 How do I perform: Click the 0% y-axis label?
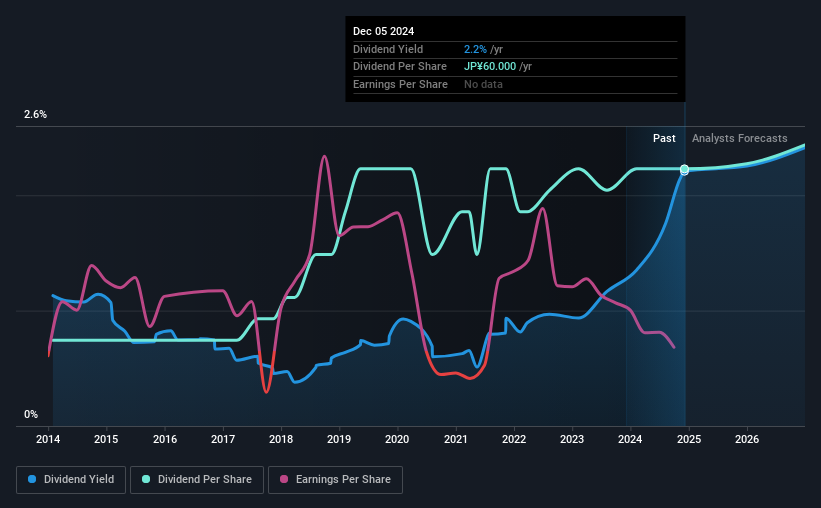(x=31, y=414)
